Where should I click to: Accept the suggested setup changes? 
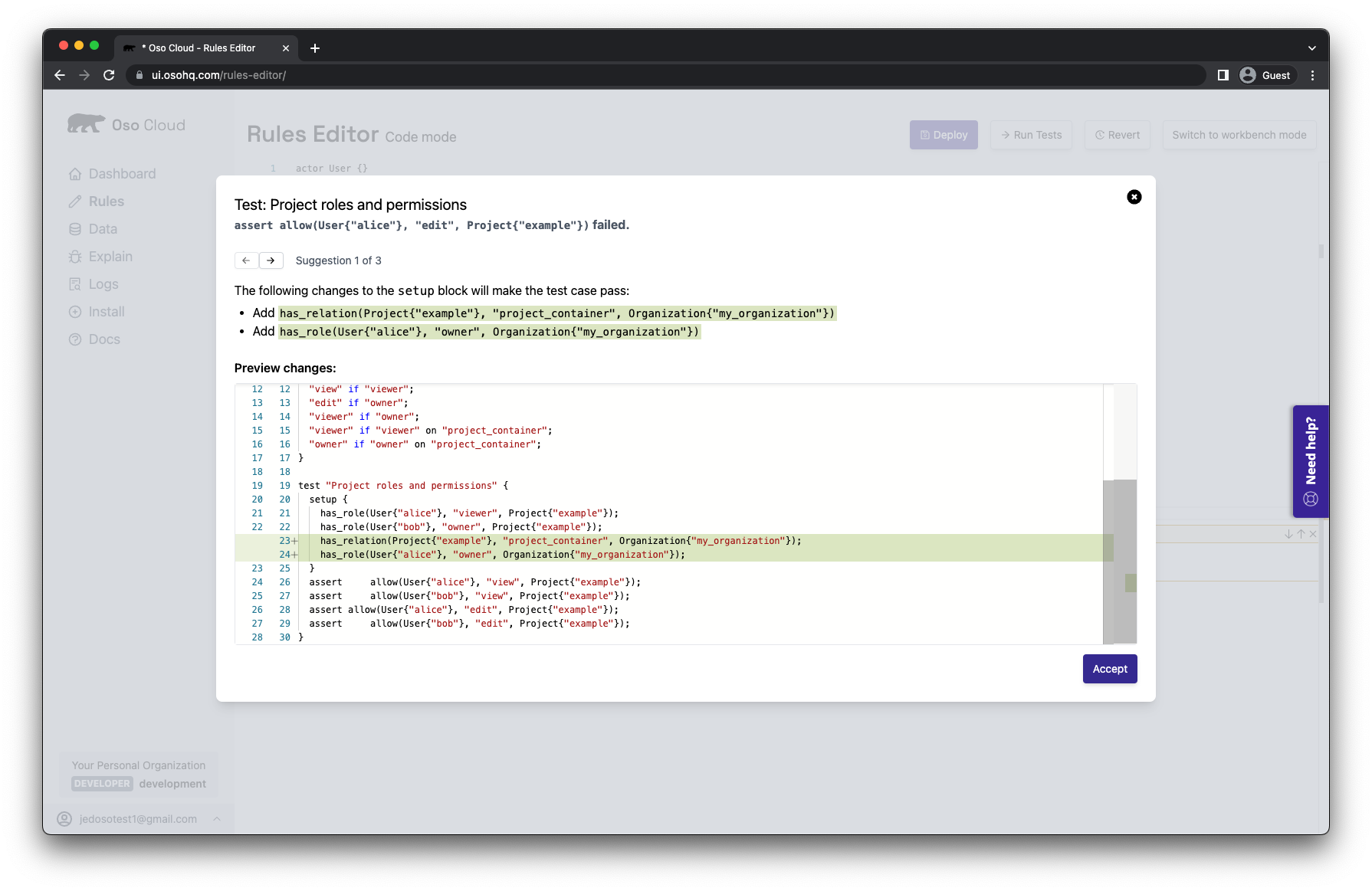[1110, 668]
